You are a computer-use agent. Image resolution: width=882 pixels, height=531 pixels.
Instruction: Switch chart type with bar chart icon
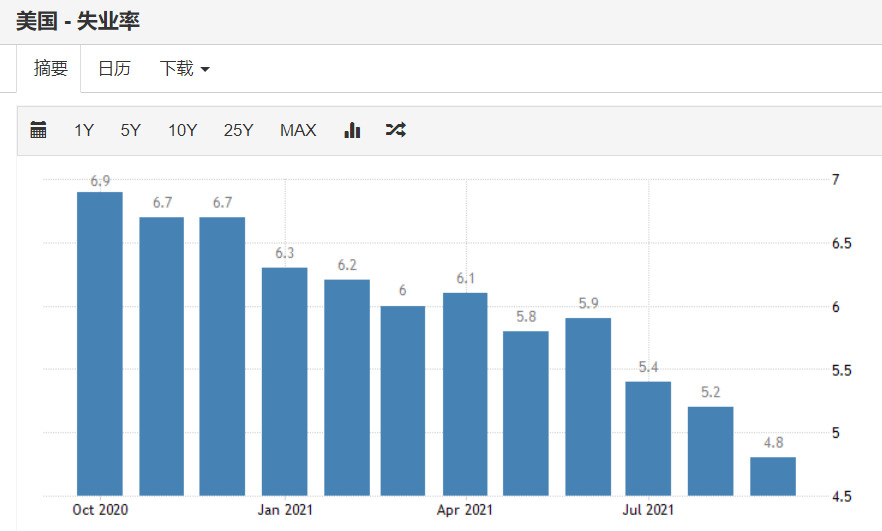click(x=352, y=130)
